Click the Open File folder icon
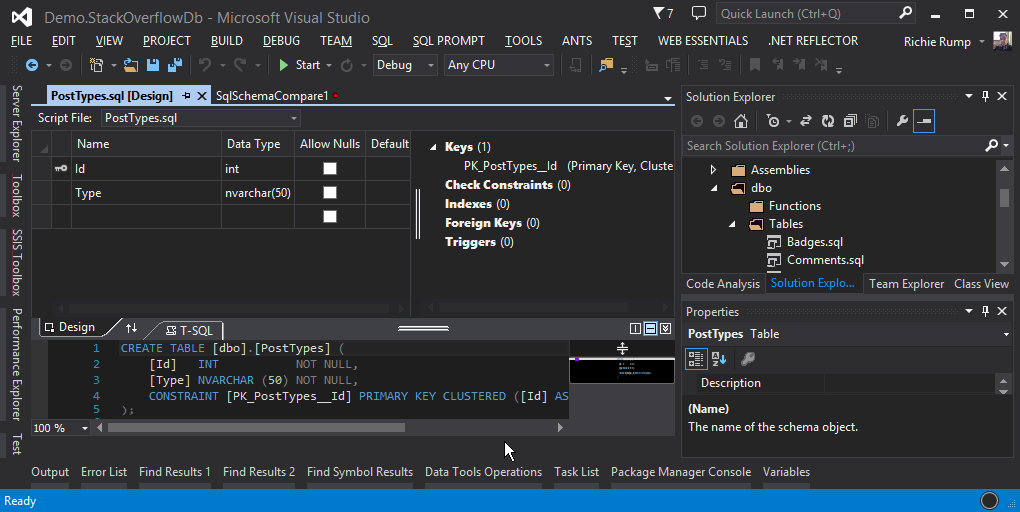This screenshot has width=1020, height=512. [131, 65]
